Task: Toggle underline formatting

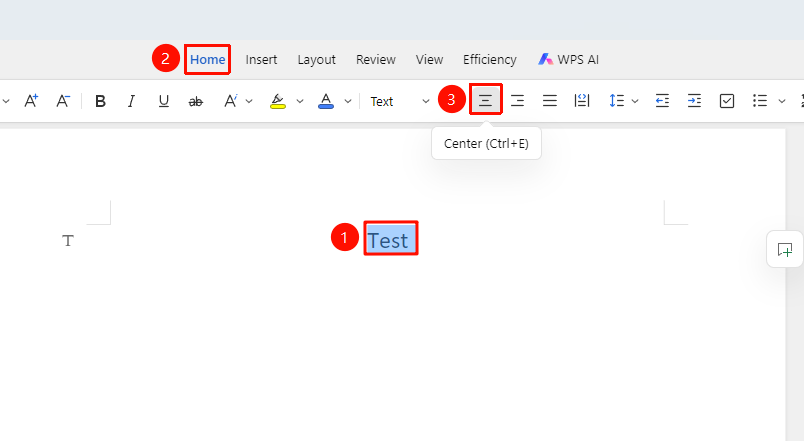Action: [x=164, y=101]
